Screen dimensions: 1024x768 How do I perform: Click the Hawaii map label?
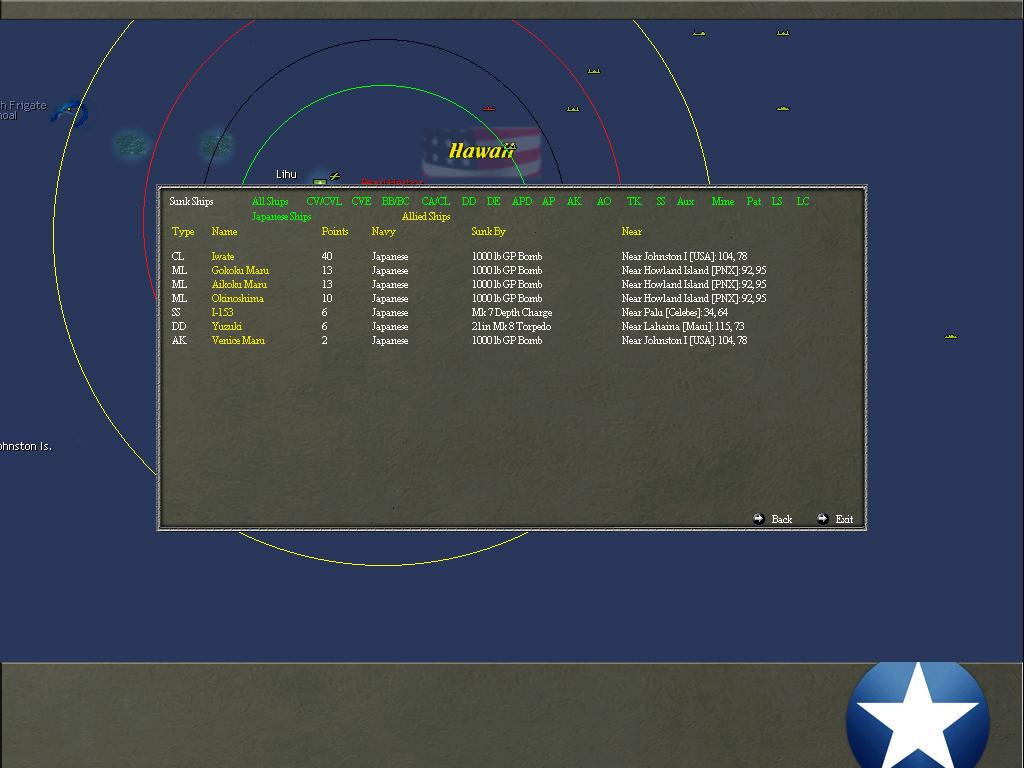482,151
